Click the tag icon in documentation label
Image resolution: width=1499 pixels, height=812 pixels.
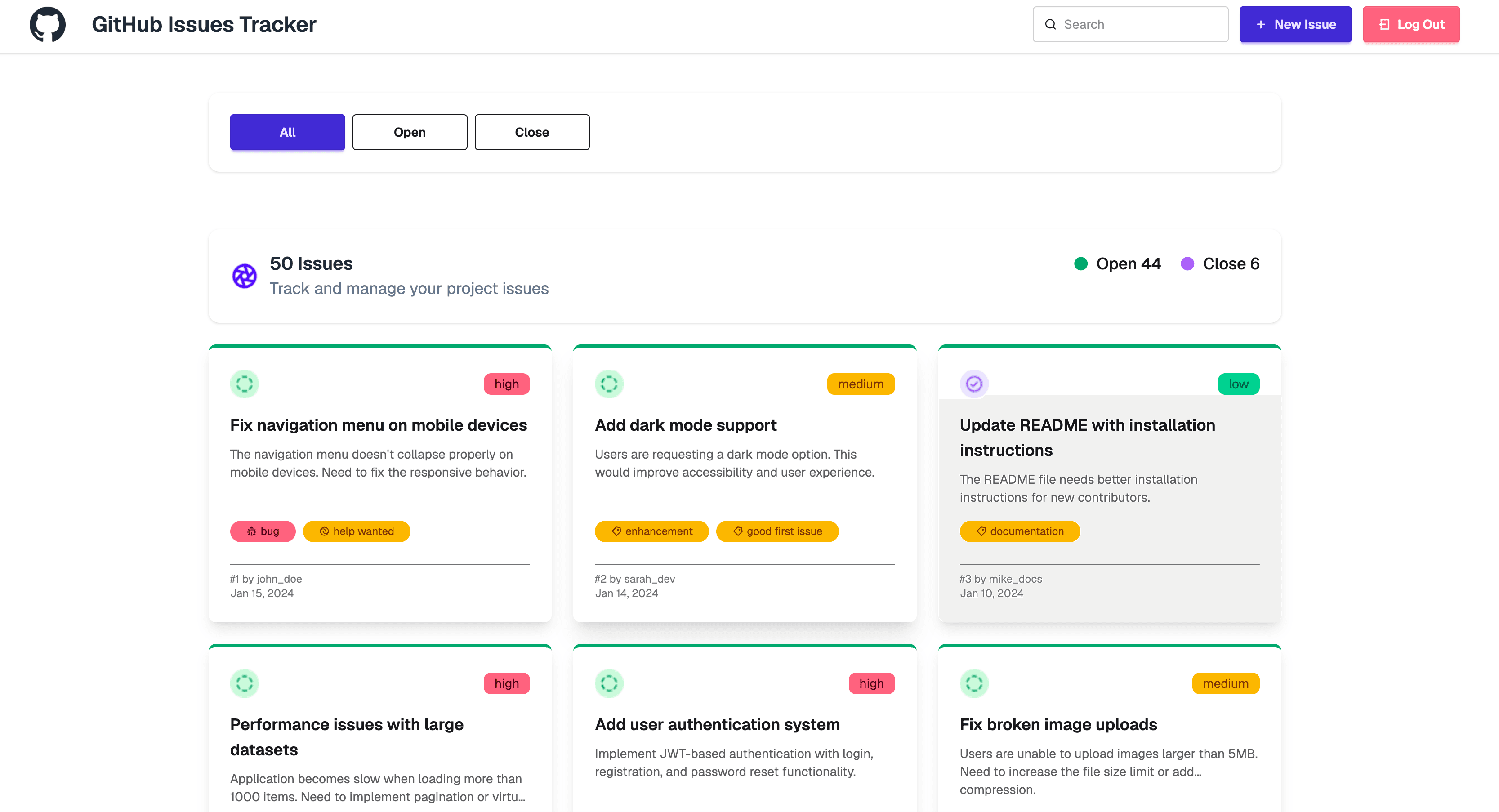pyautogui.click(x=981, y=531)
